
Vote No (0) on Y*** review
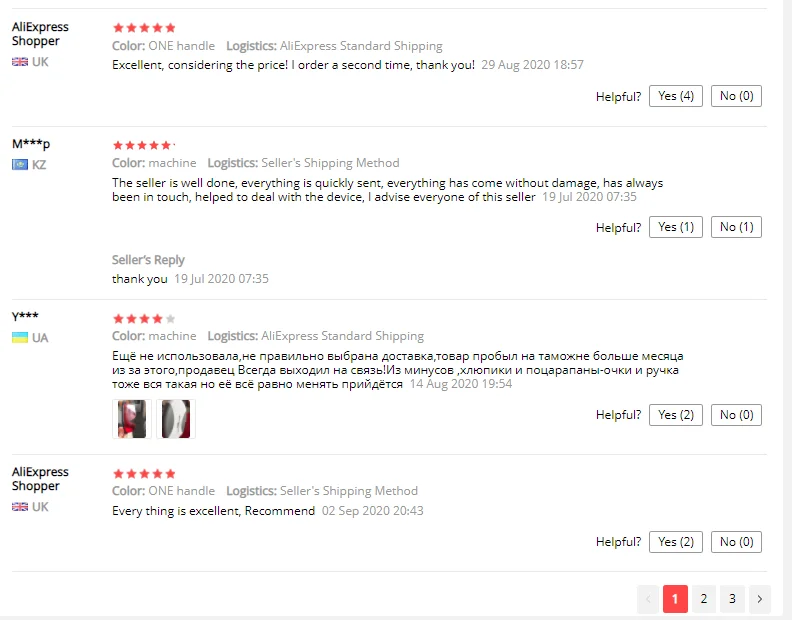point(736,415)
